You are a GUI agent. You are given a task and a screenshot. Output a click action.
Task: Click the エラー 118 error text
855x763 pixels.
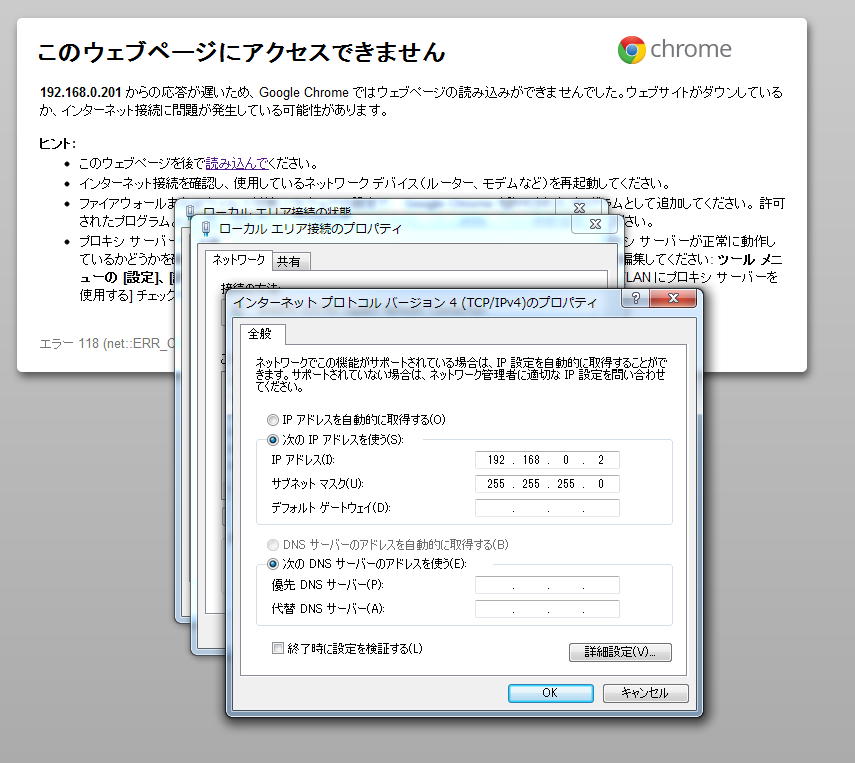[x=107, y=344]
